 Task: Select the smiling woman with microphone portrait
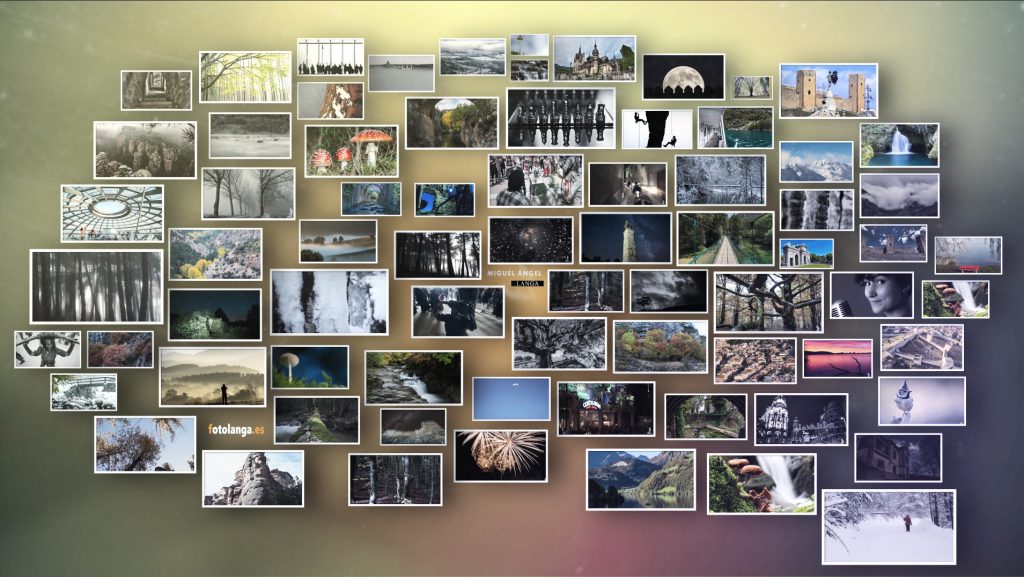tap(871, 295)
